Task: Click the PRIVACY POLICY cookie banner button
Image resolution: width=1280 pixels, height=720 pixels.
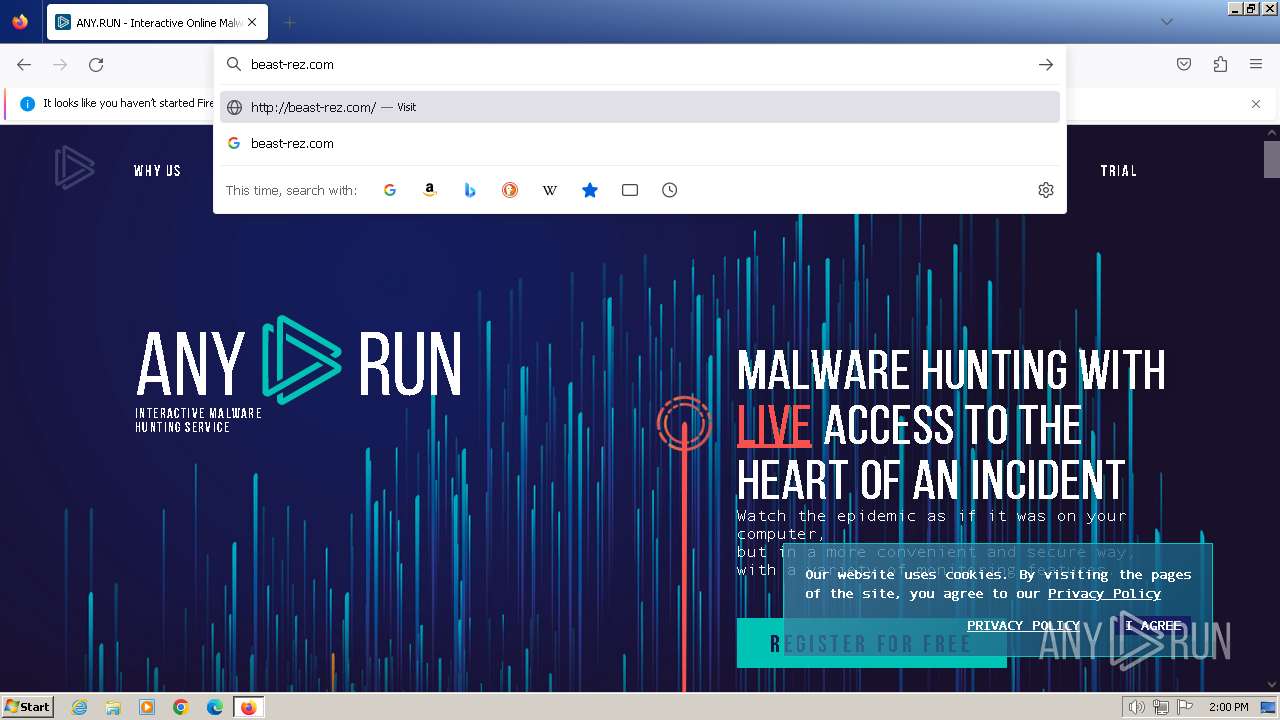Action: (x=1023, y=625)
